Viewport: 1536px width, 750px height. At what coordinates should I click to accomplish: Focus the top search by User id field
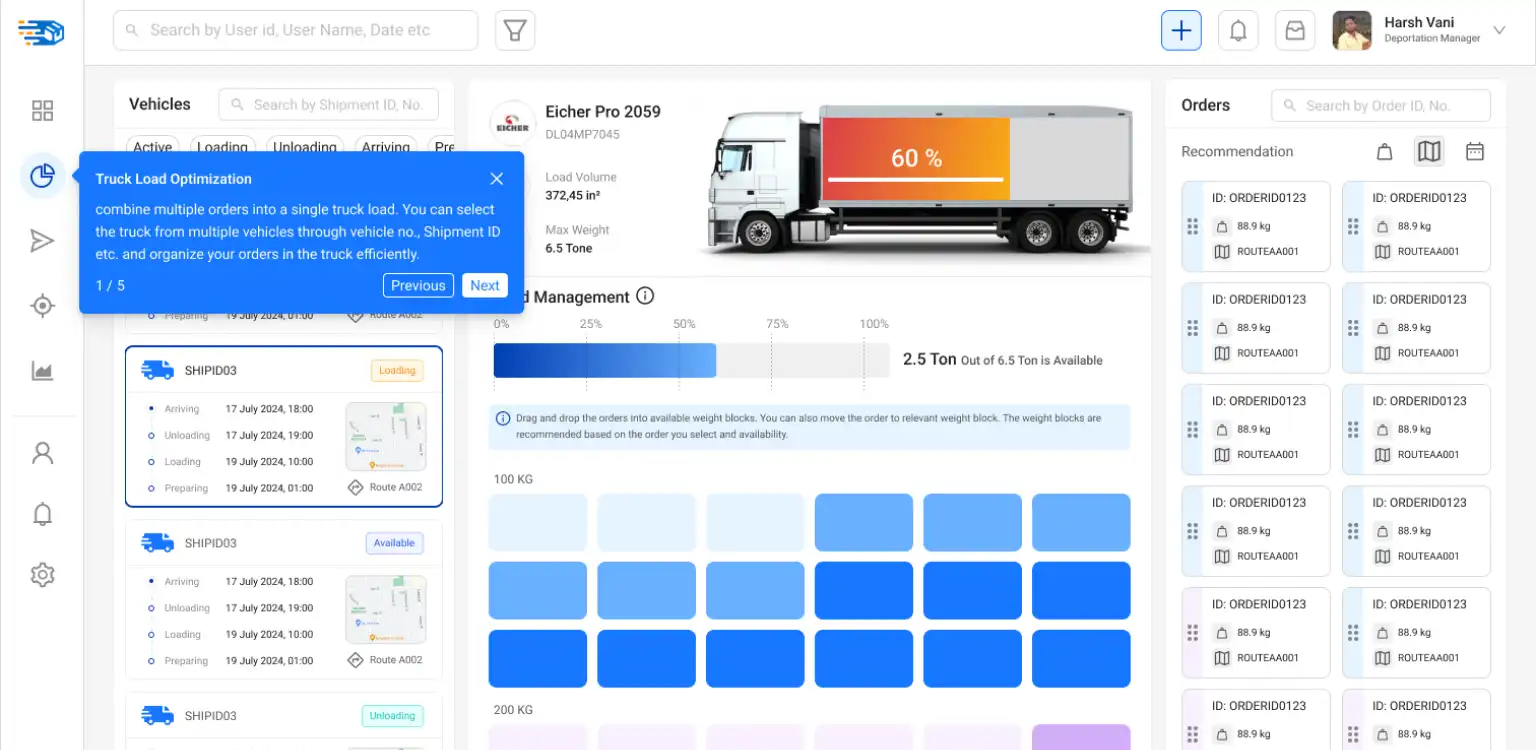(x=296, y=30)
